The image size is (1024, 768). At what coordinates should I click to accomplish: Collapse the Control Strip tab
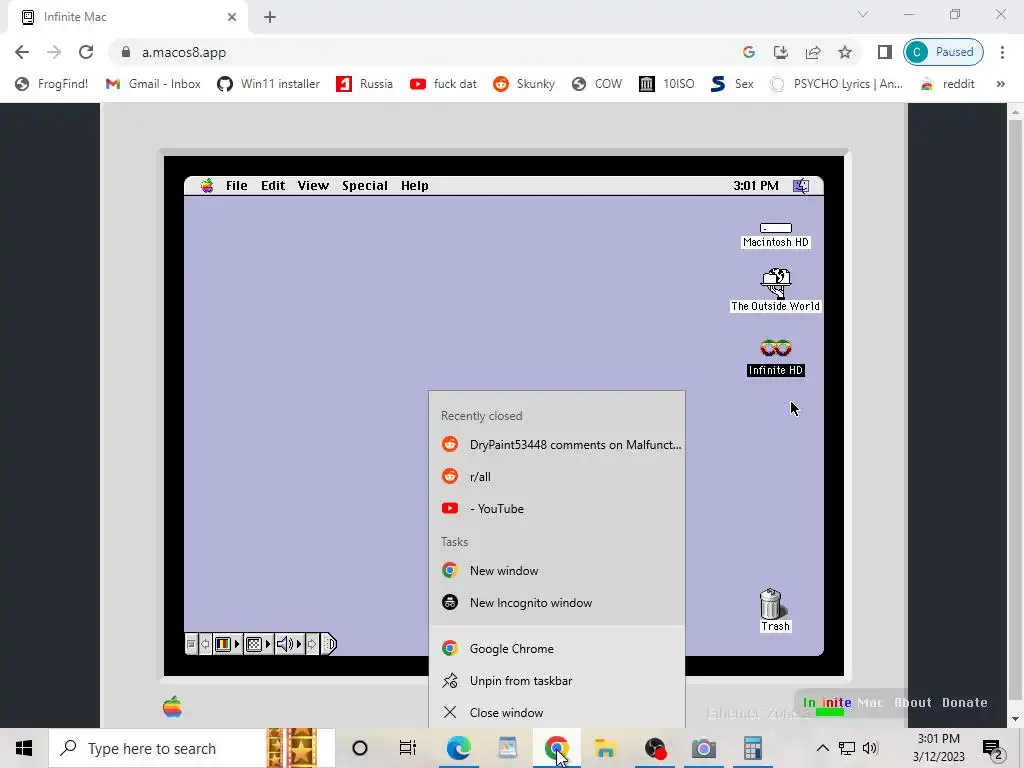[x=328, y=644]
